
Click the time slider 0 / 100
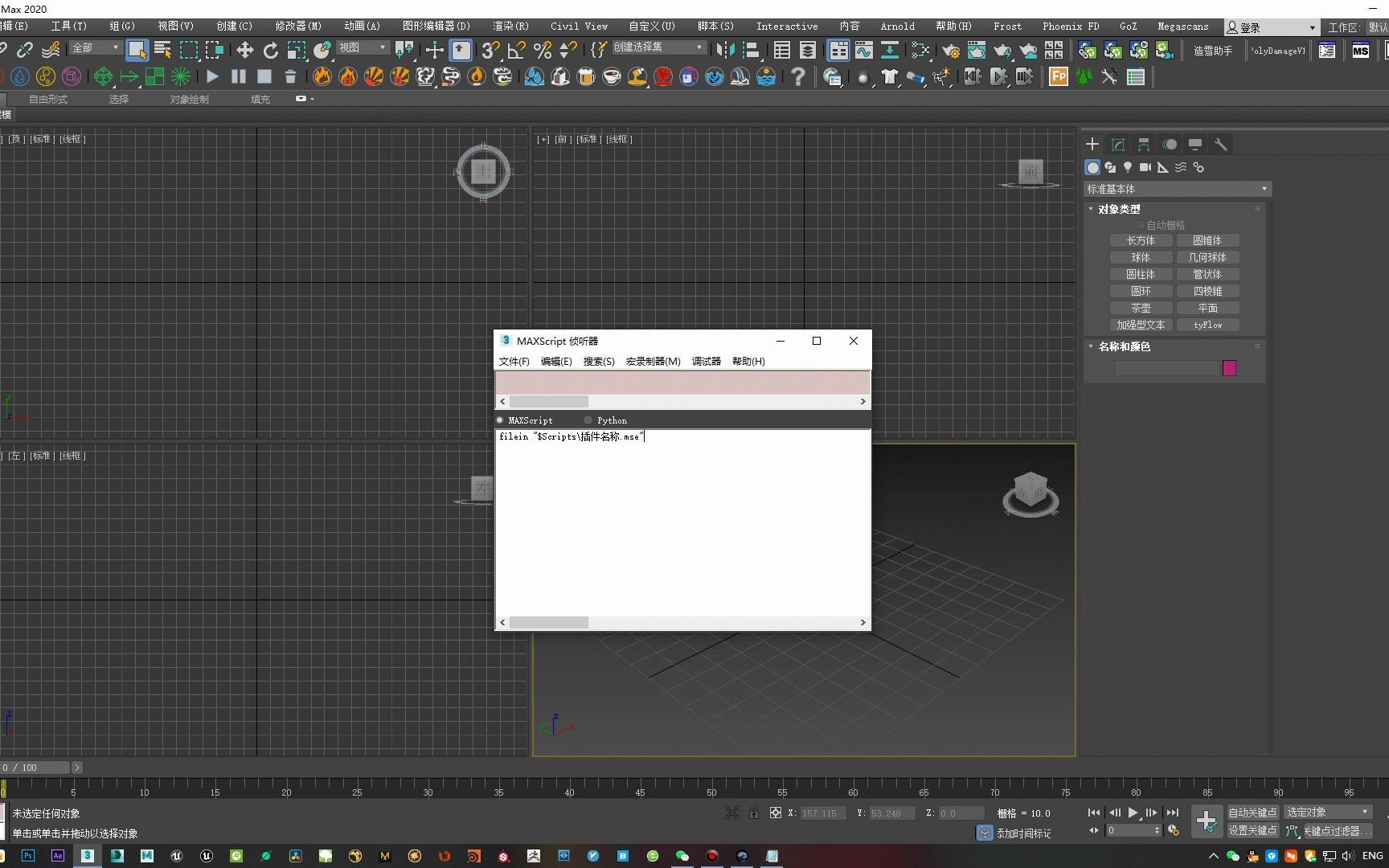pos(35,768)
